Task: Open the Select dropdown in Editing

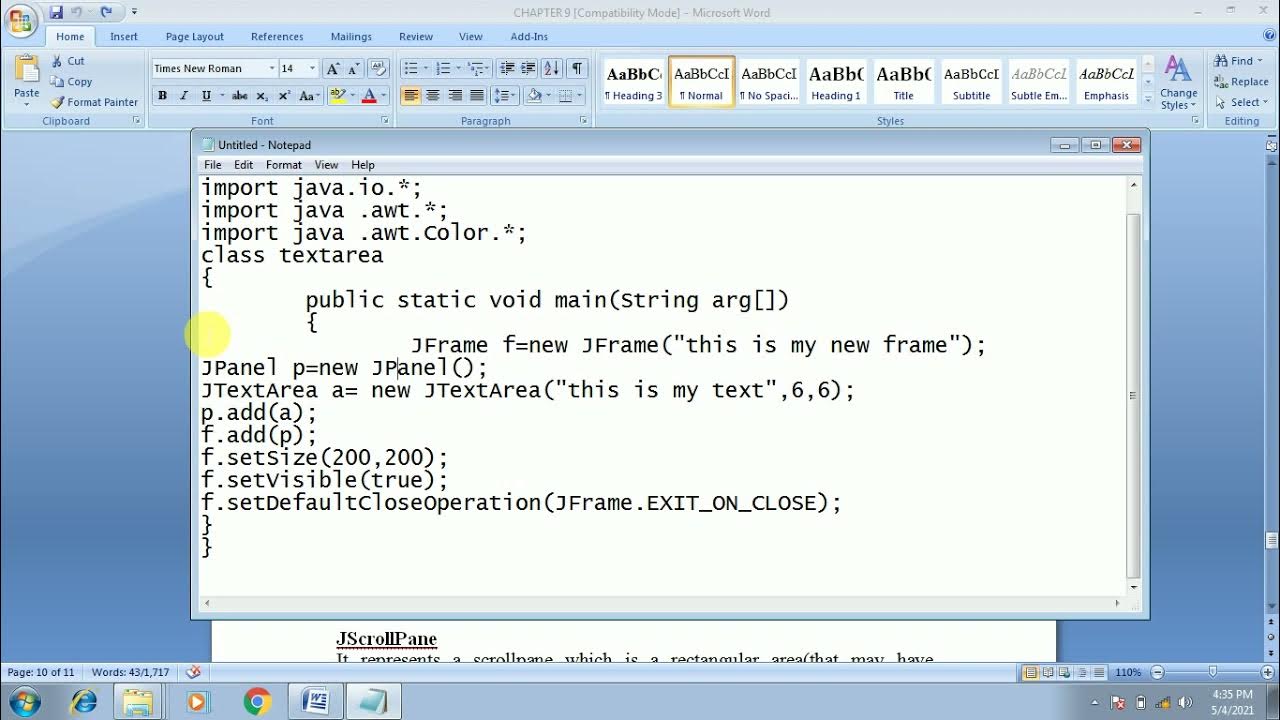Action: (x=1239, y=102)
